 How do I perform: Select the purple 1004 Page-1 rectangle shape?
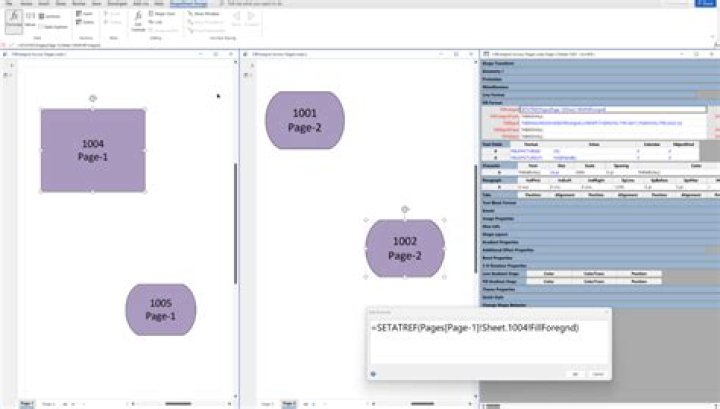click(92, 150)
